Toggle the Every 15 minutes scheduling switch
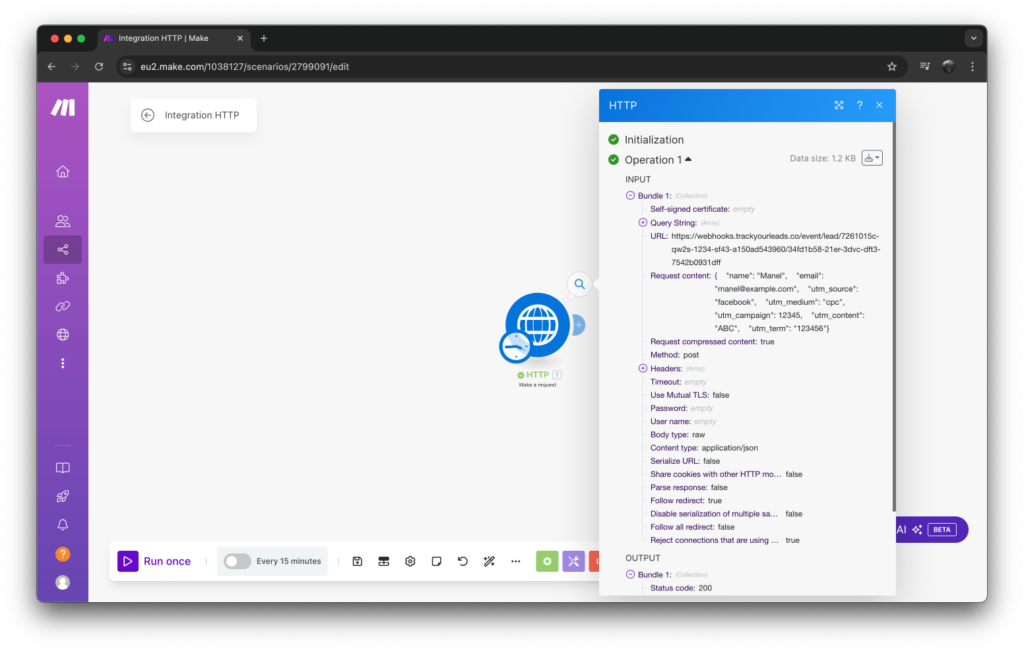 237,561
